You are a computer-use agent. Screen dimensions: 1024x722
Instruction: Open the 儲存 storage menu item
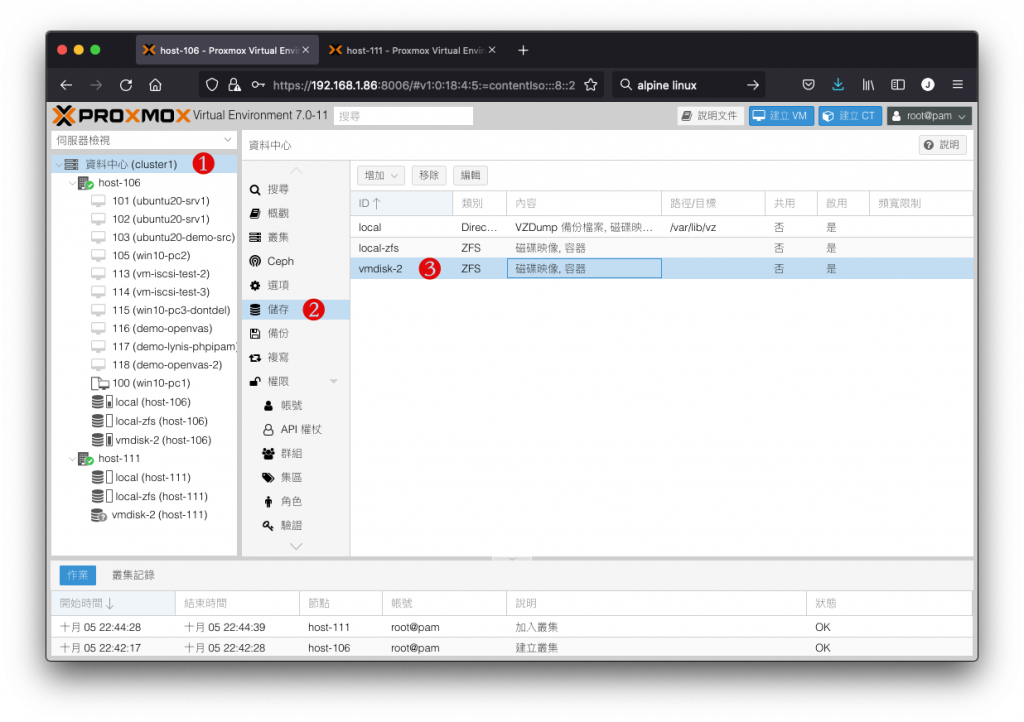point(295,309)
